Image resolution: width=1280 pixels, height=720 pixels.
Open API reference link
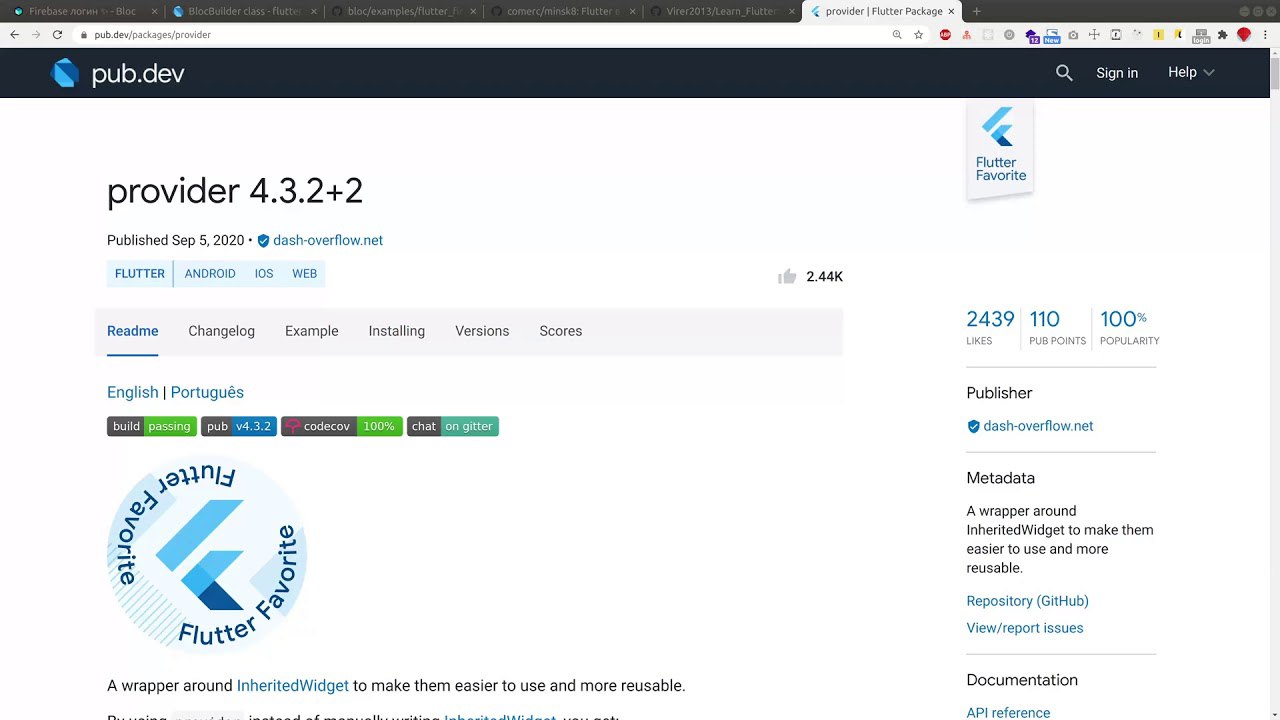[x=1008, y=713]
